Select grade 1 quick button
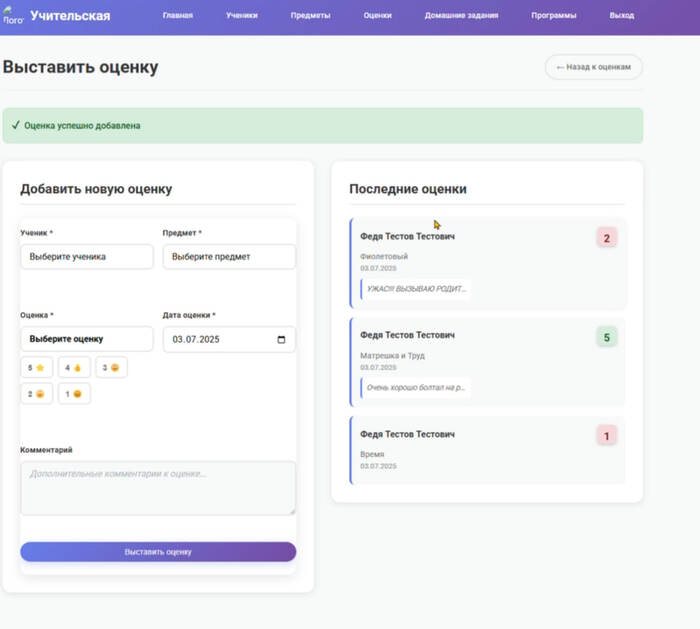 74,394
